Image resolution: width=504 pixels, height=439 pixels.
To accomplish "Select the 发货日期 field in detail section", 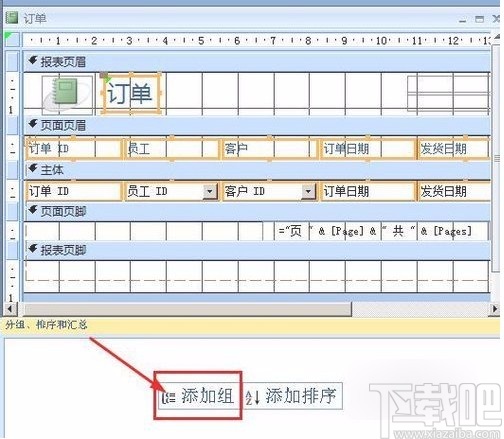I will [x=454, y=191].
